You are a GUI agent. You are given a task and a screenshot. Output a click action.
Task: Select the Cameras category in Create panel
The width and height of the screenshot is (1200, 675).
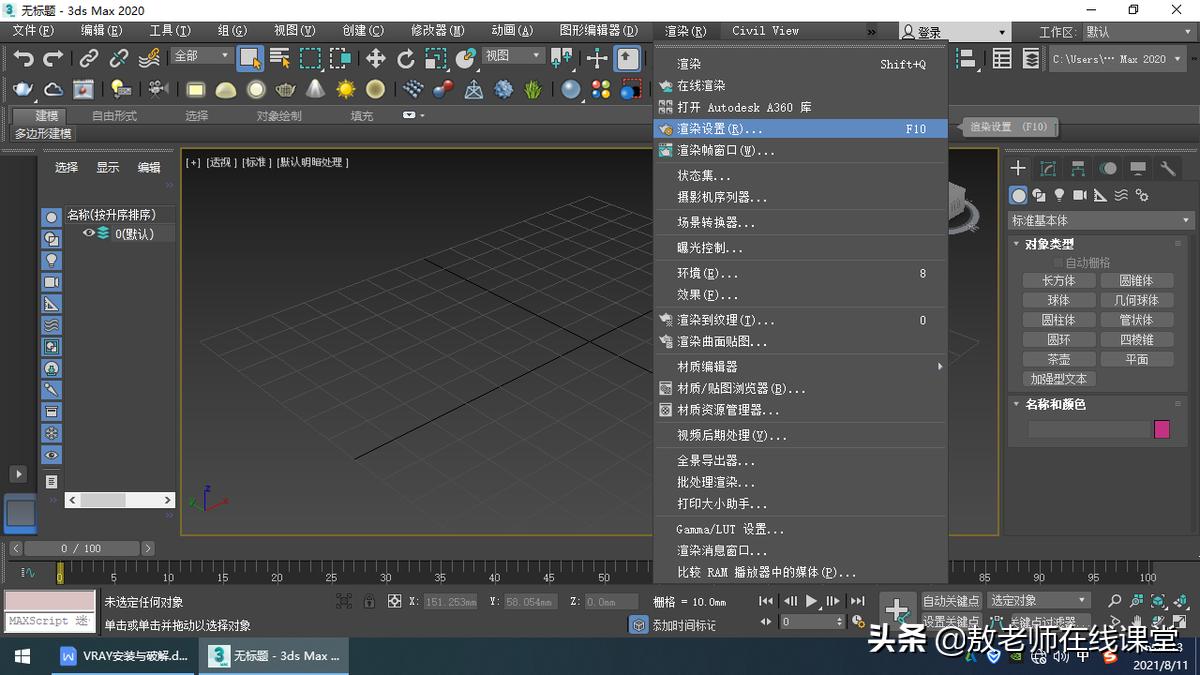coord(1079,195)
